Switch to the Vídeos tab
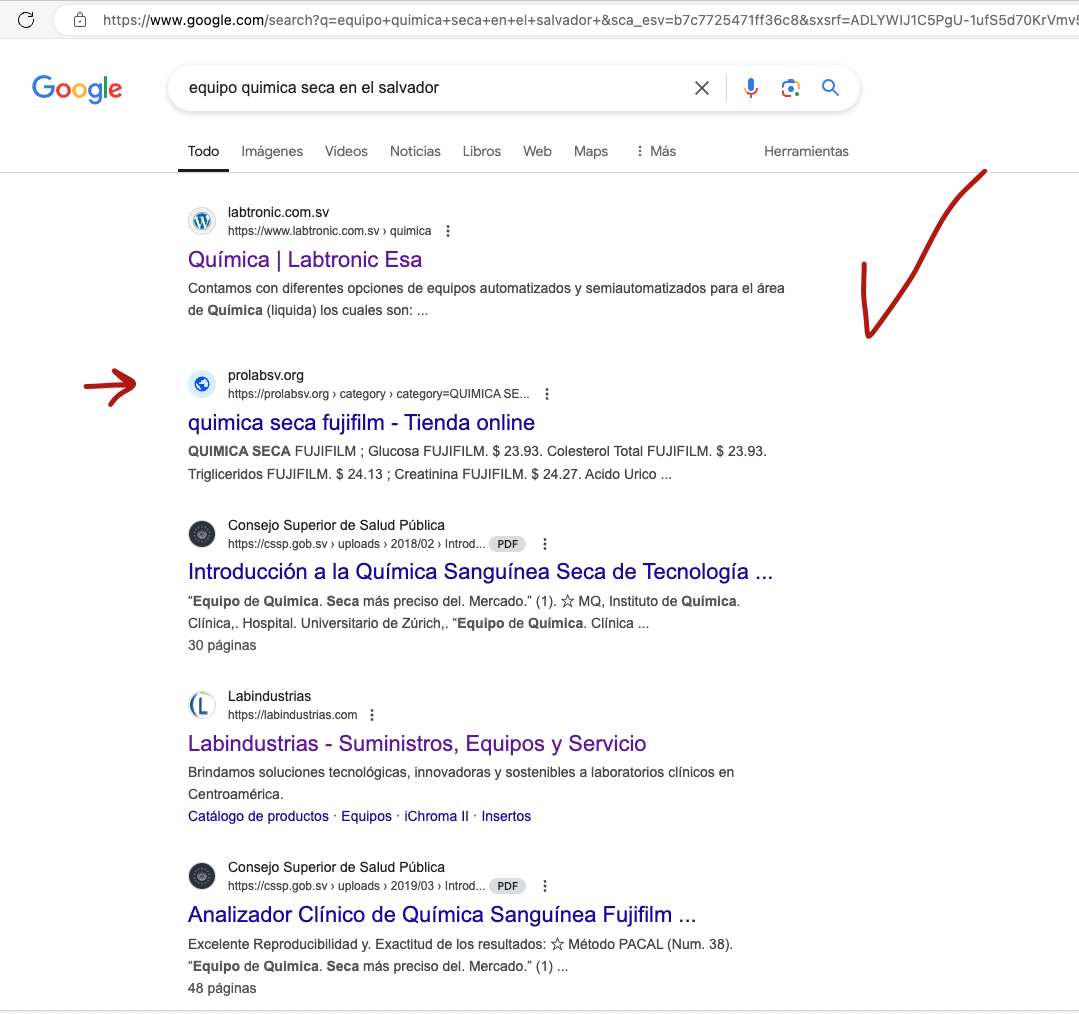 (346, 151)
